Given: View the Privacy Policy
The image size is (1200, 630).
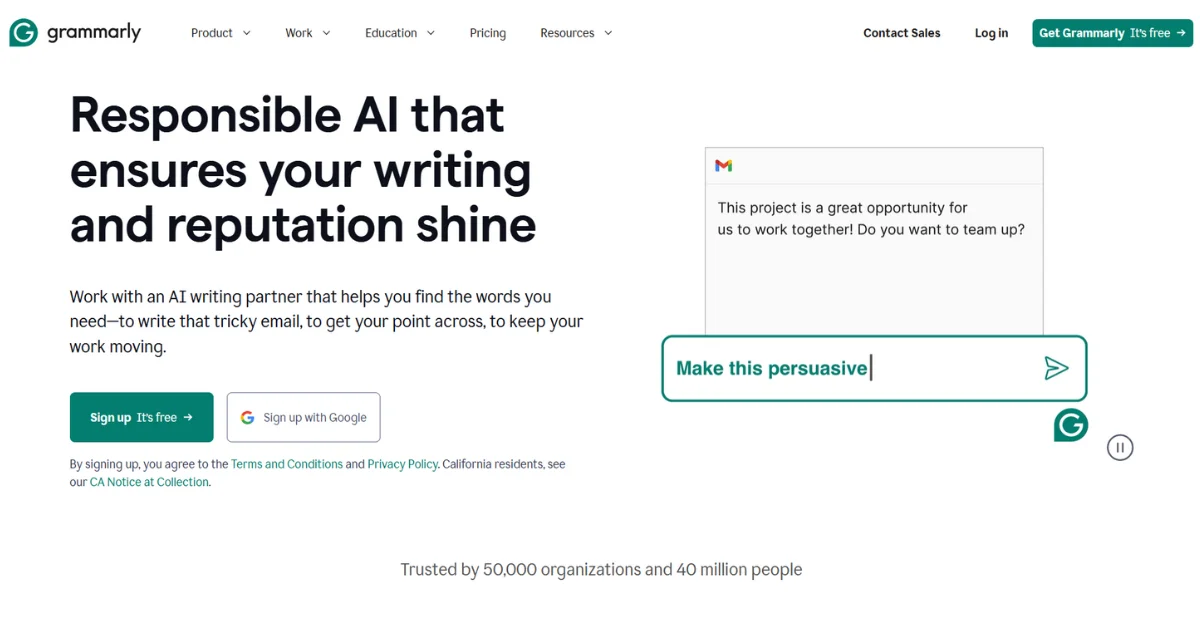Looking at the screenshot, I should (402, 463).
